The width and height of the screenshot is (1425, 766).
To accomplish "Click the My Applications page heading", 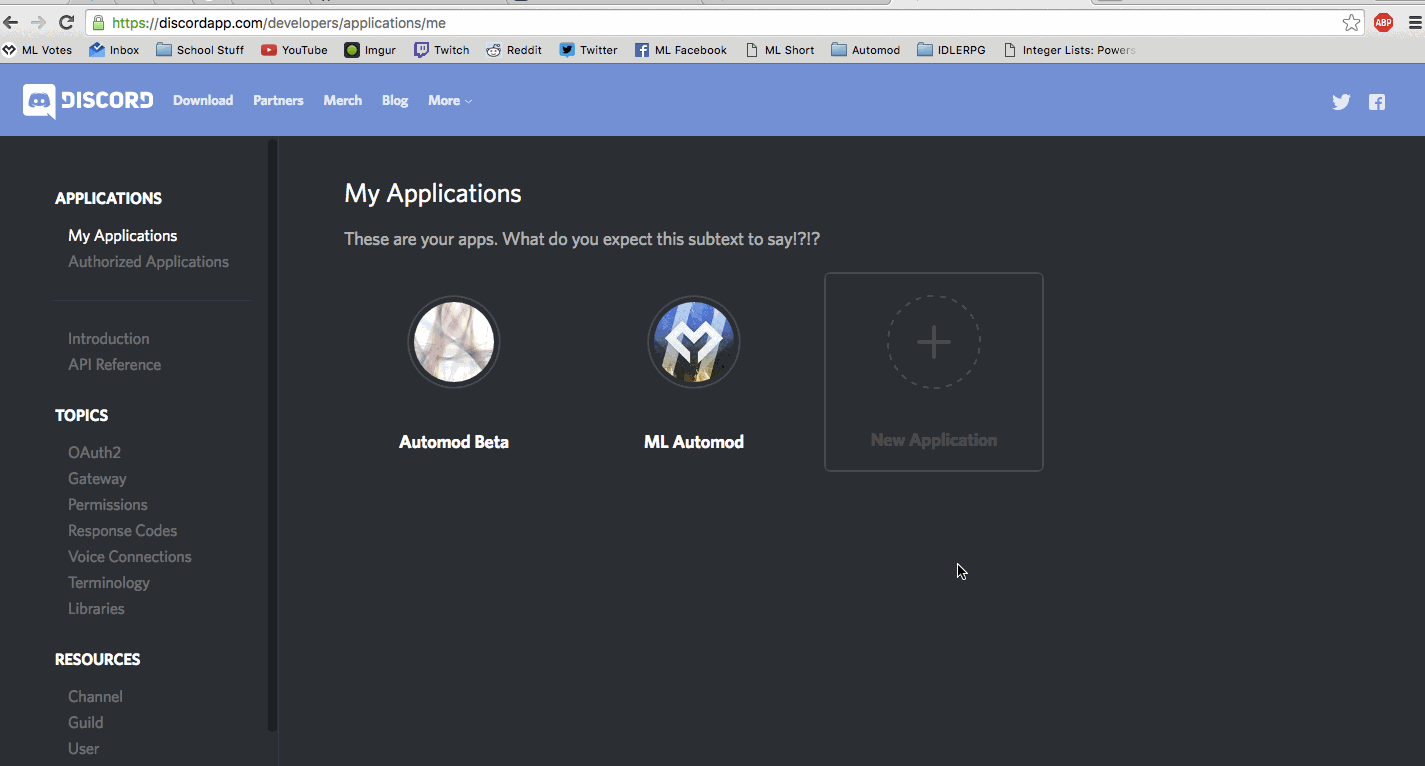I will [433, 193].
